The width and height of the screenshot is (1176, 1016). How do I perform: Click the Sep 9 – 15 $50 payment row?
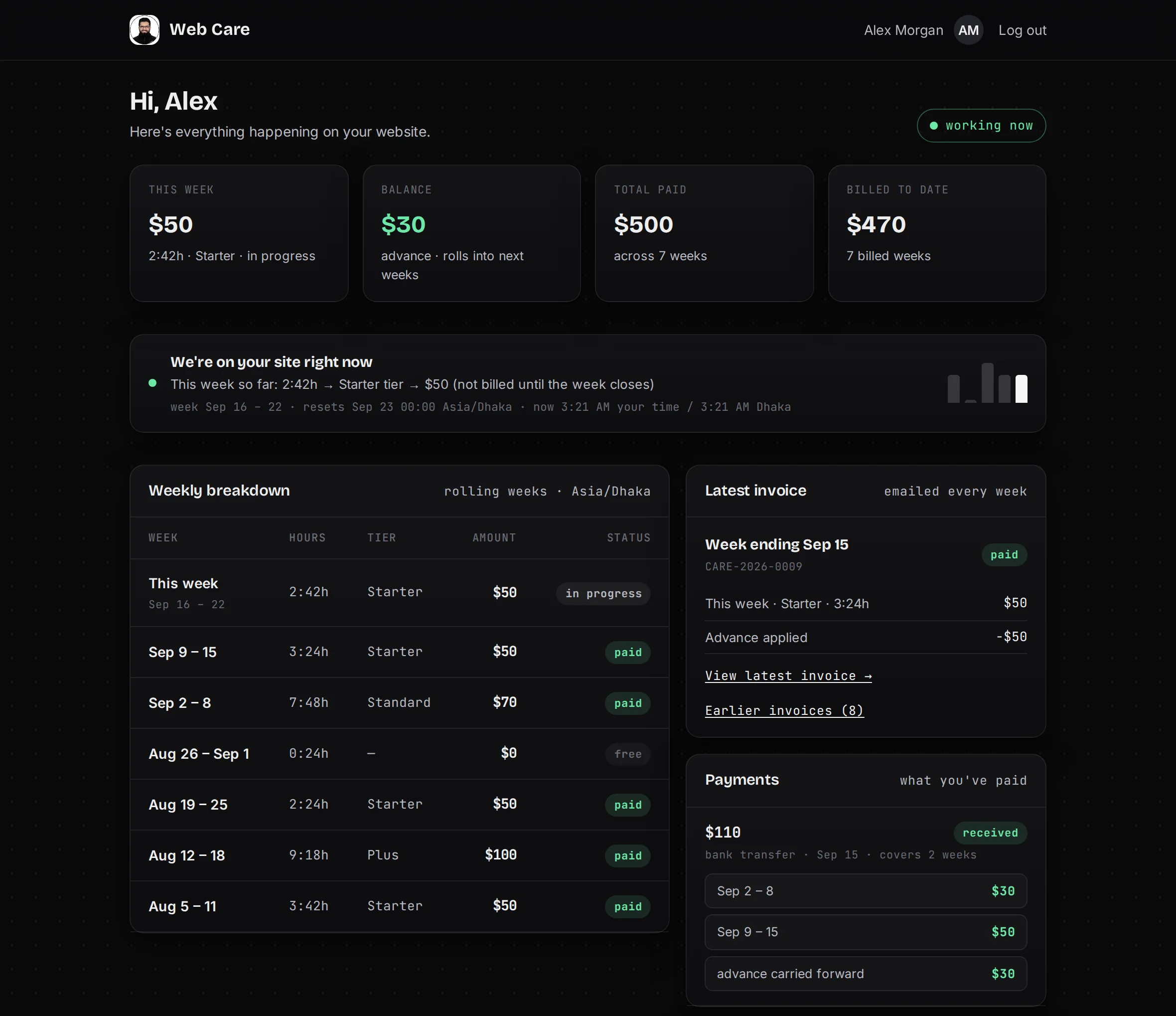[x=866, y=932]
